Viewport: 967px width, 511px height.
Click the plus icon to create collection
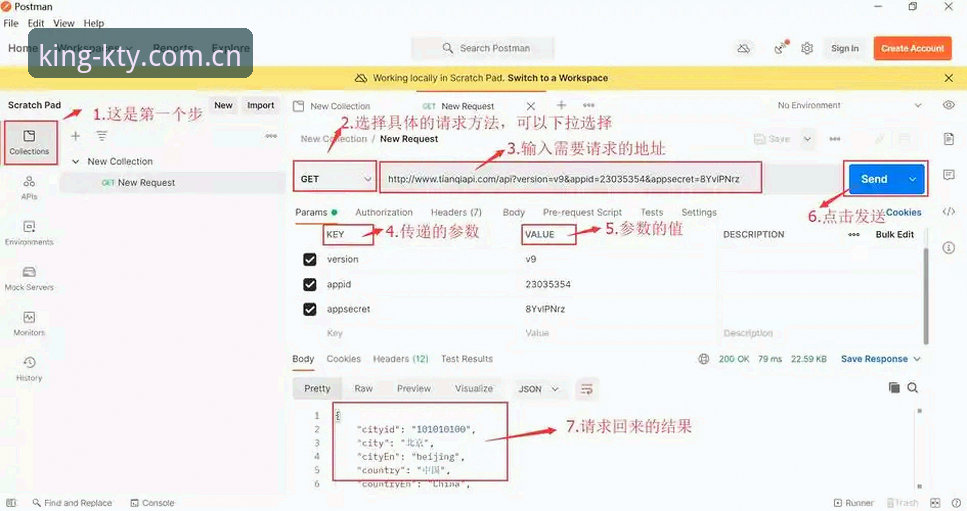pos(75,136)
